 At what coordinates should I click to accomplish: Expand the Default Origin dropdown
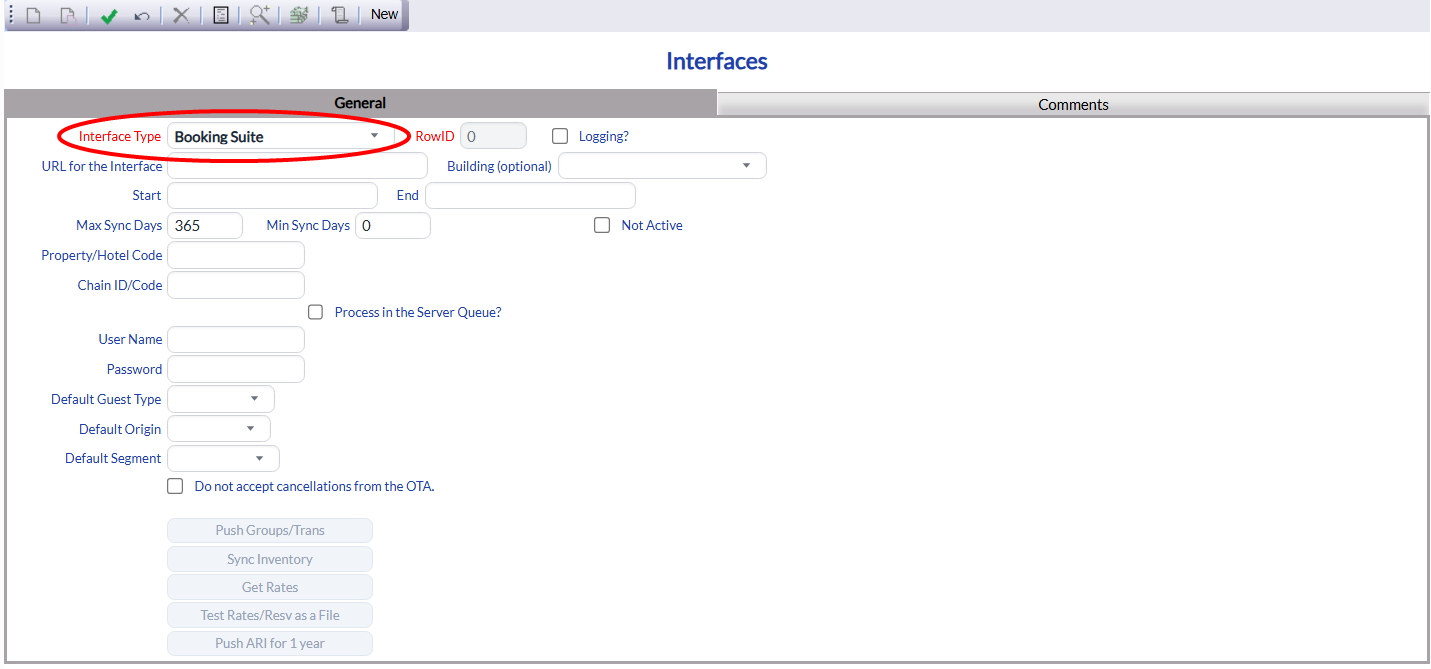tap(219, 429)
